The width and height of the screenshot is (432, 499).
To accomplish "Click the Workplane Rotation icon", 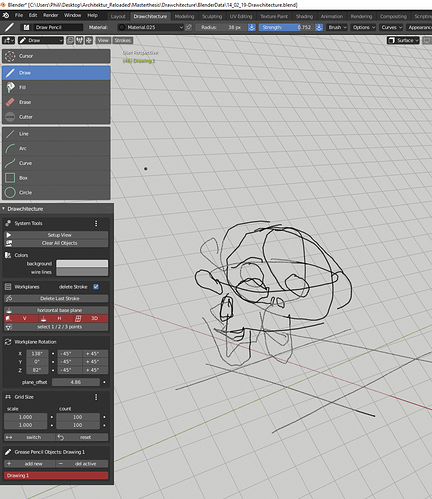I will [x=8, y=342].
